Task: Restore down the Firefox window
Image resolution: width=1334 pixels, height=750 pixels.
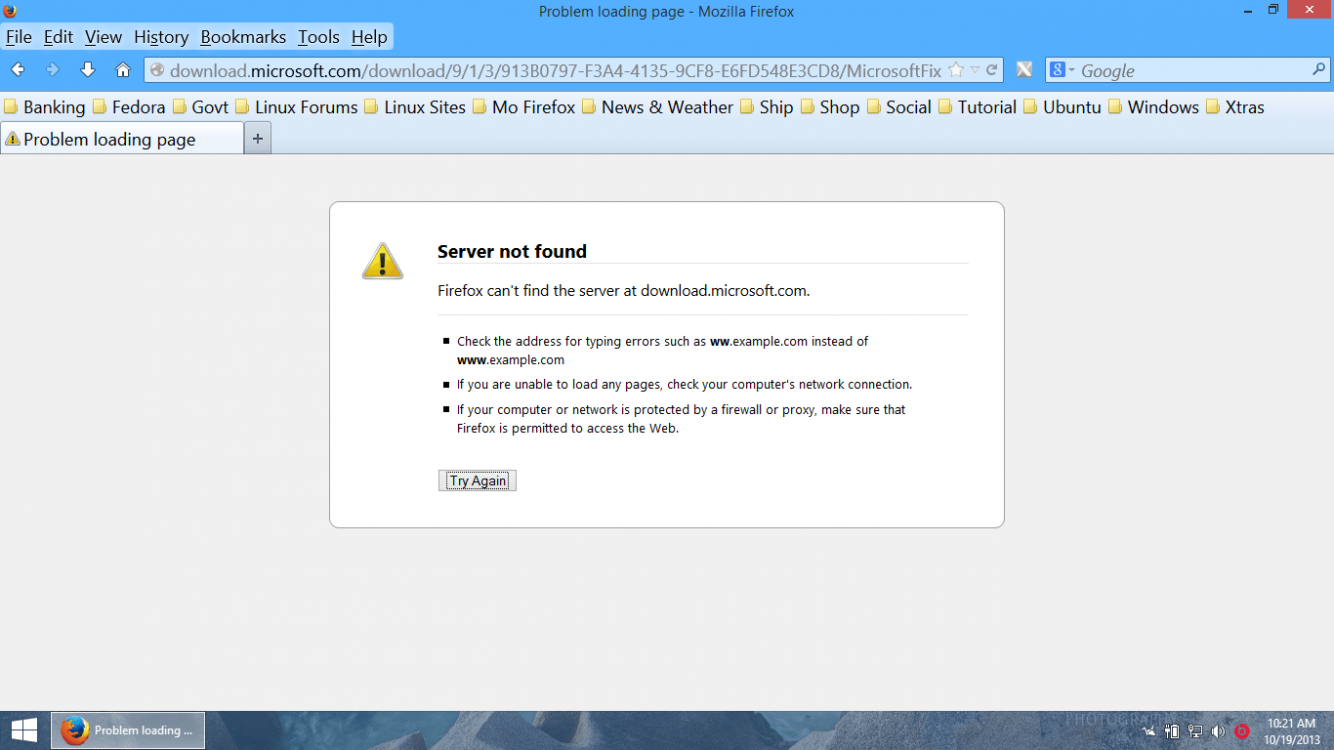Action: (x=1273, y=9)
